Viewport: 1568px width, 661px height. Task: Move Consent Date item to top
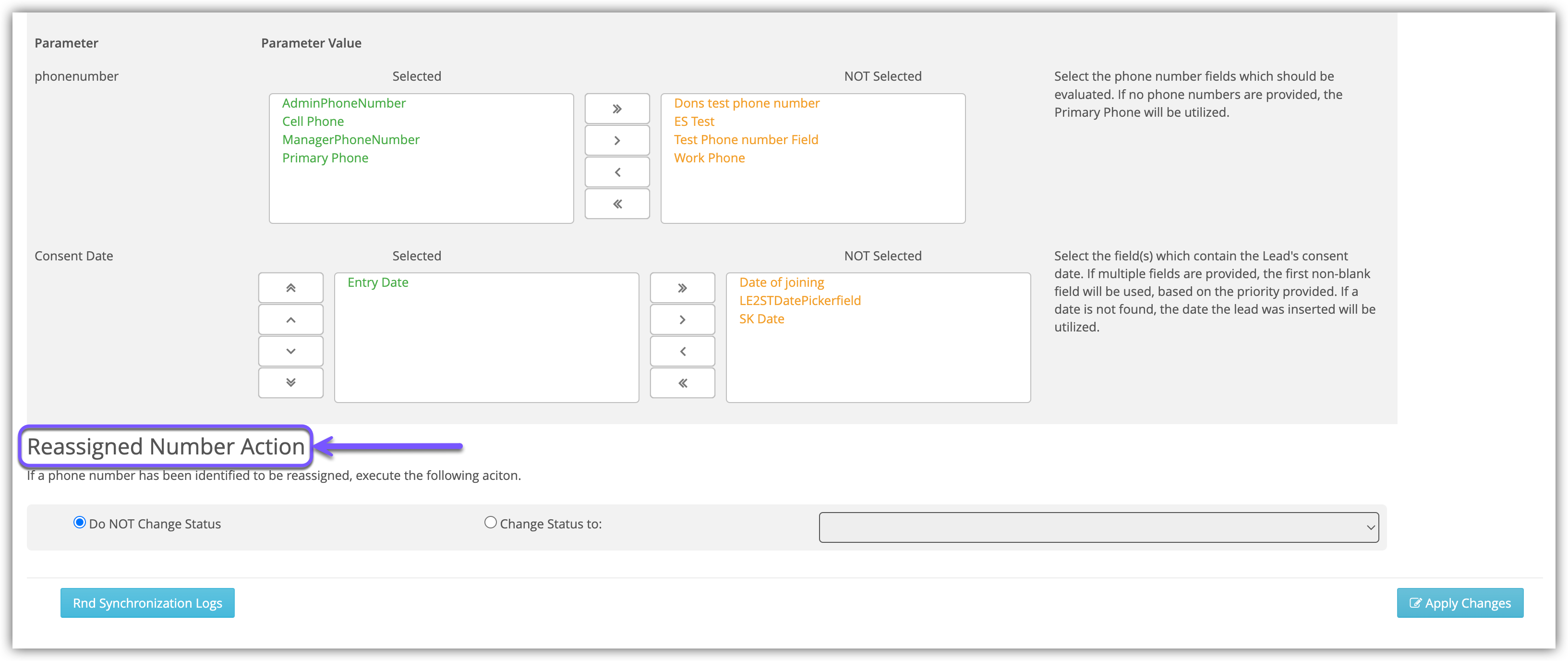[x=290, y=288]
